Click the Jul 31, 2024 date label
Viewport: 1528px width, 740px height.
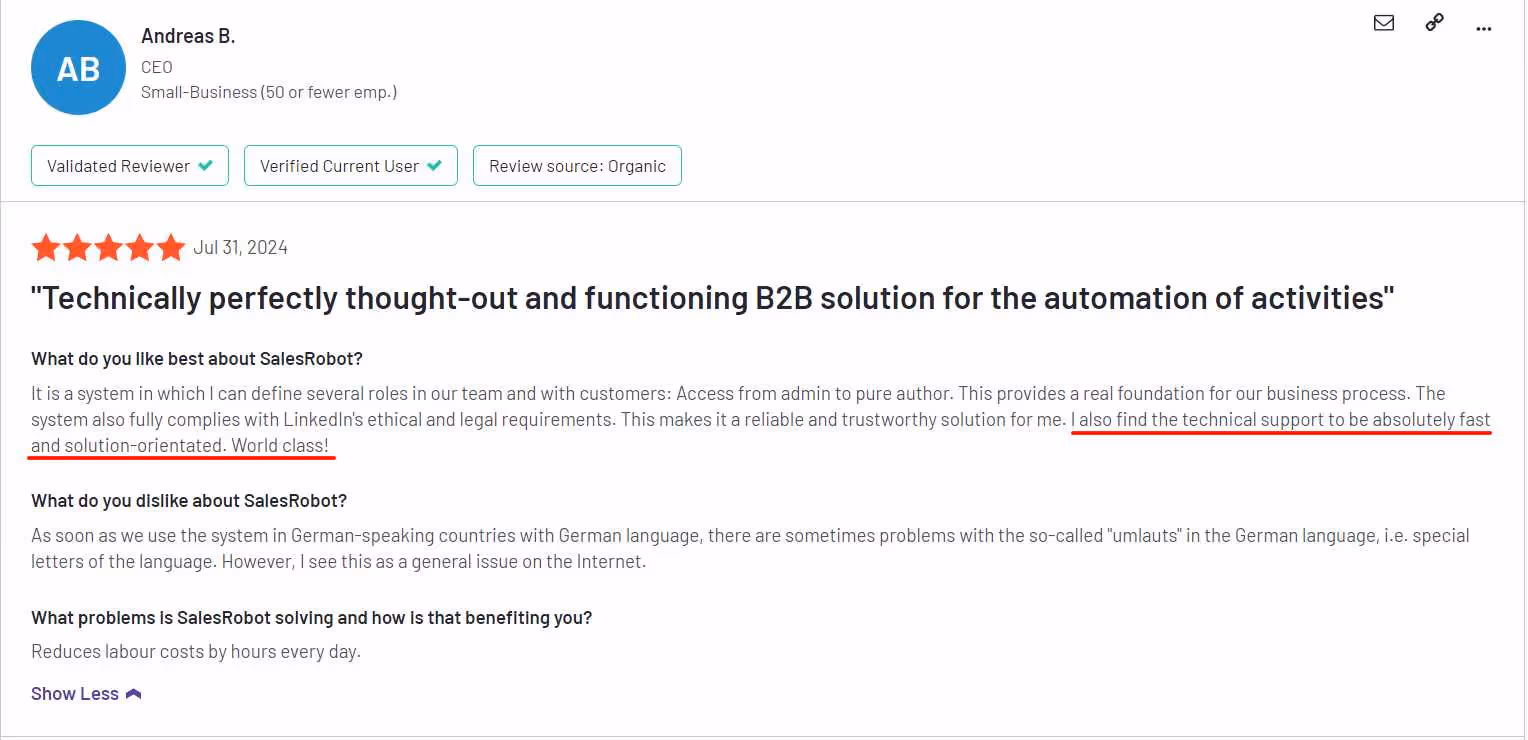(x=241, y=247)
